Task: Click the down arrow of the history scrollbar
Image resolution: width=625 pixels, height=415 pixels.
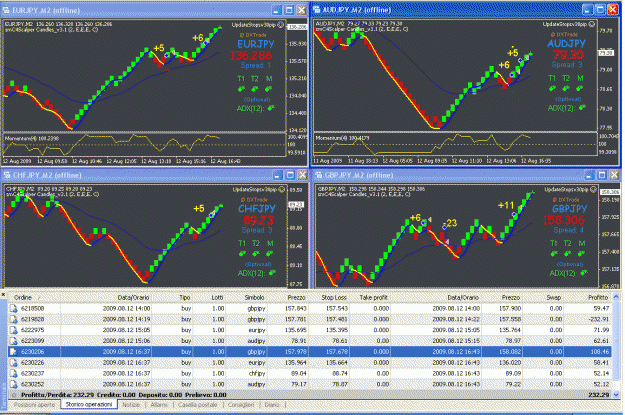Action: coord(616,395)
